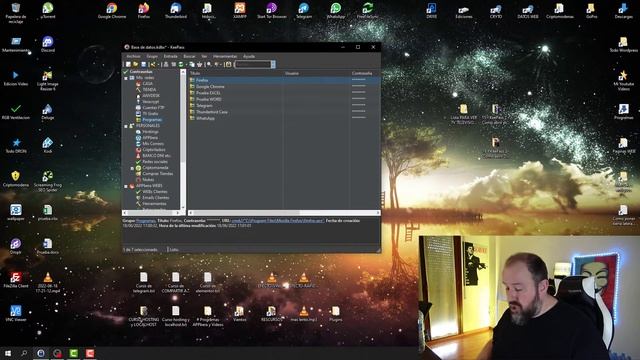Open the Kodi desktop shortcut
Viewport: 640px width, 360px height.
(48, 145)
